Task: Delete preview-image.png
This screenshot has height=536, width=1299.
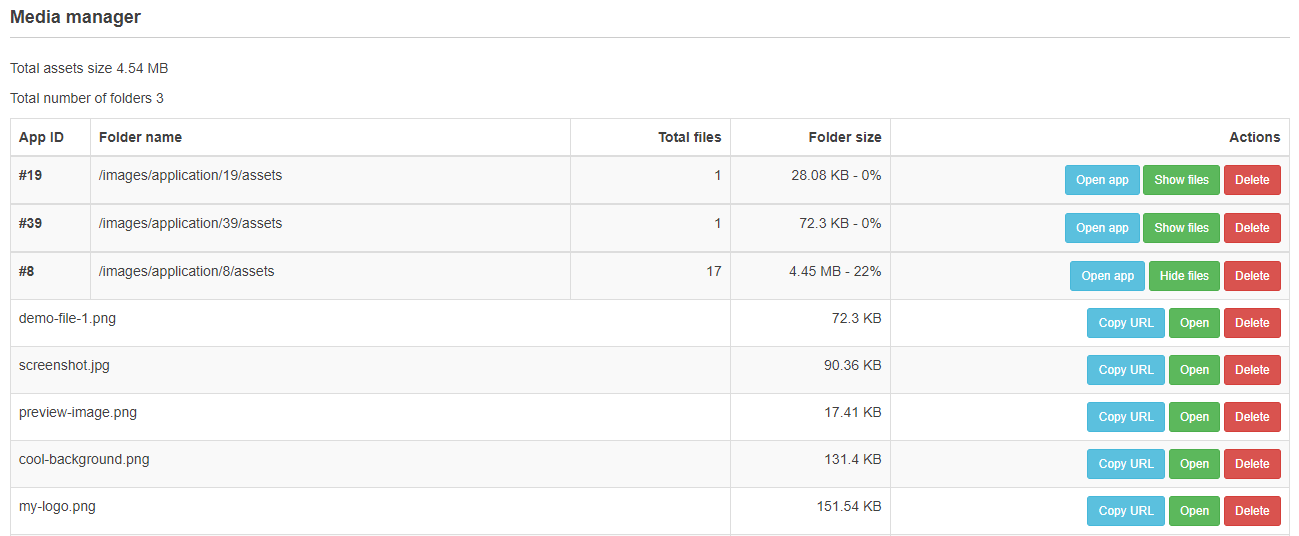Action: 1252,417
